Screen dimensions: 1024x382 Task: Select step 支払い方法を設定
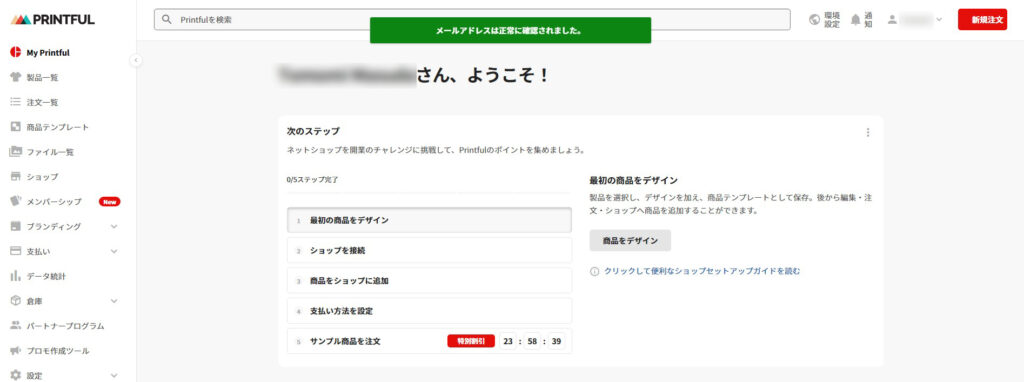429,311
